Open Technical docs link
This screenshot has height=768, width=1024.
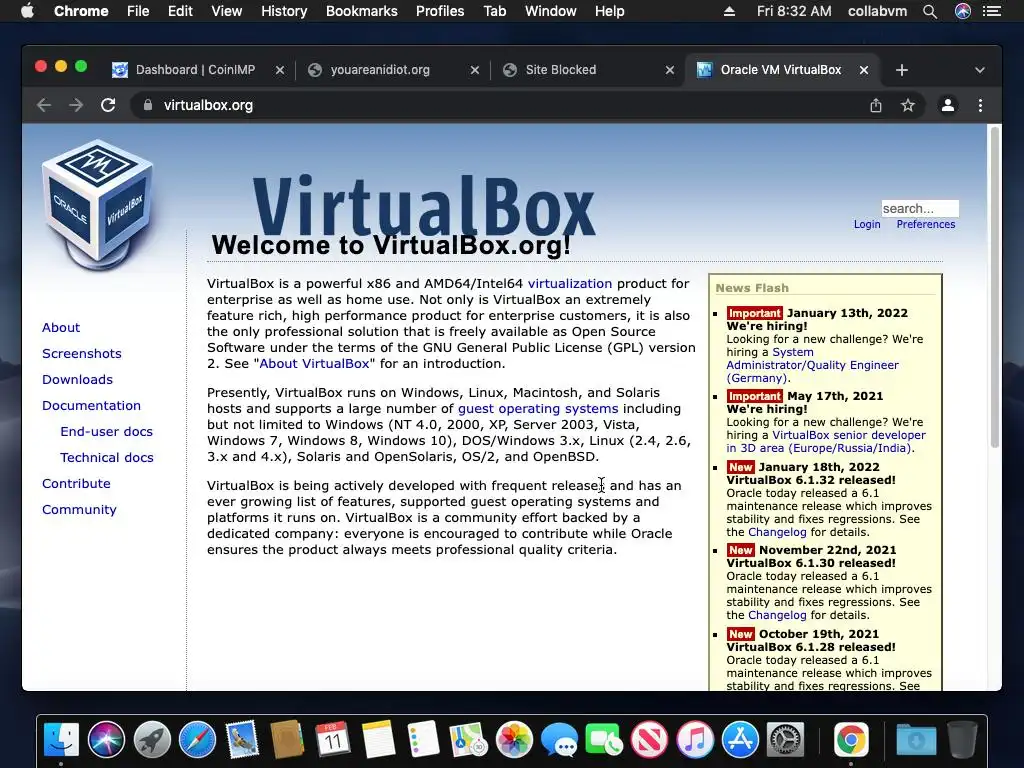[107, 458]
